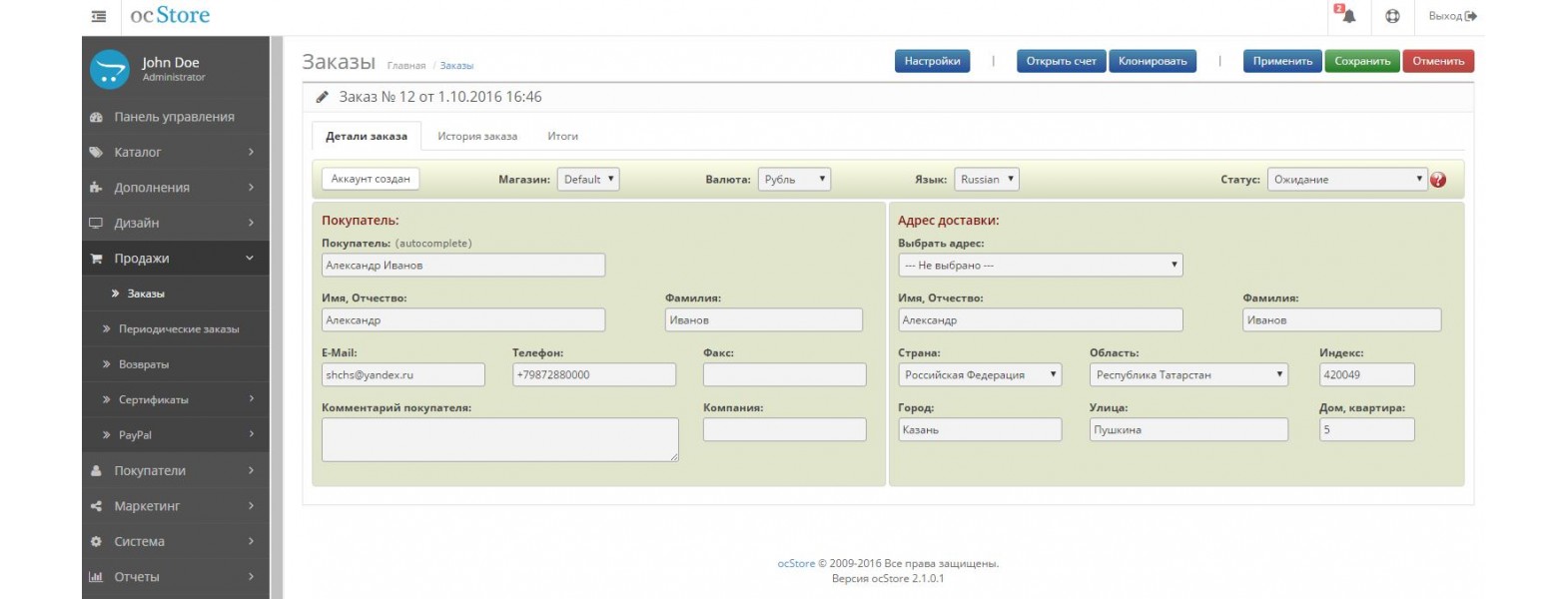
Task: Click the Аккаунт создан button
Action: click(371, 179)
